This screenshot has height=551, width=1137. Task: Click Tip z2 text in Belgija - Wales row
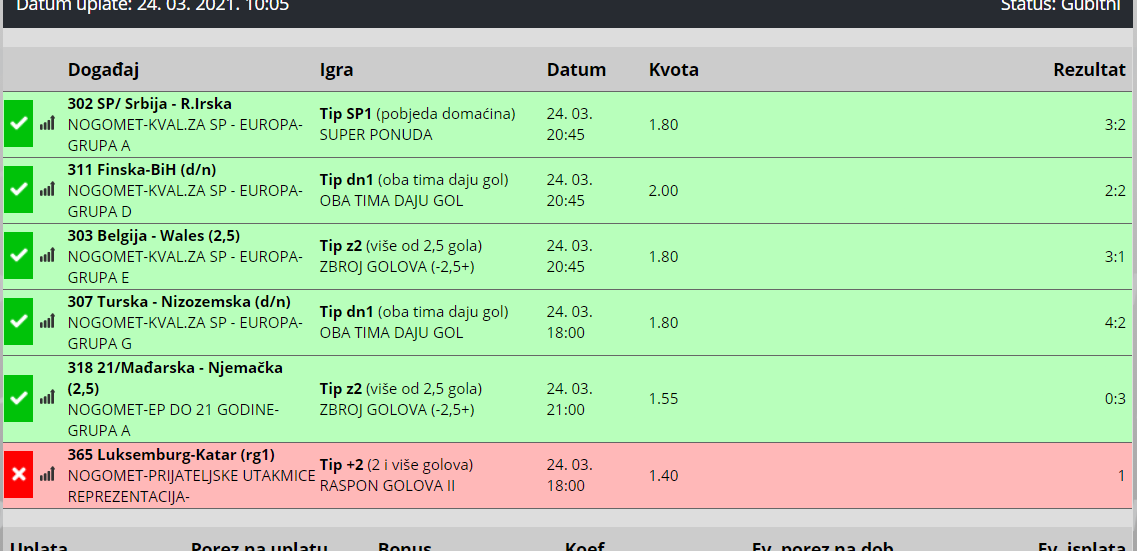click(x=400, y=246)
